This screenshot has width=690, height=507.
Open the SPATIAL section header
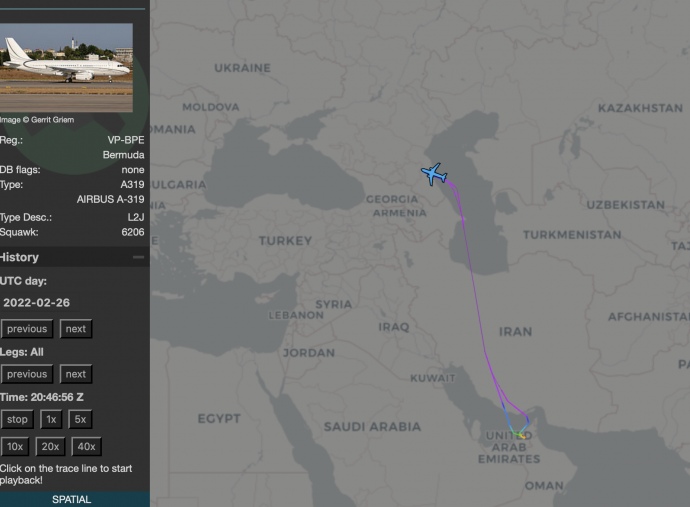tap(71, 499)
